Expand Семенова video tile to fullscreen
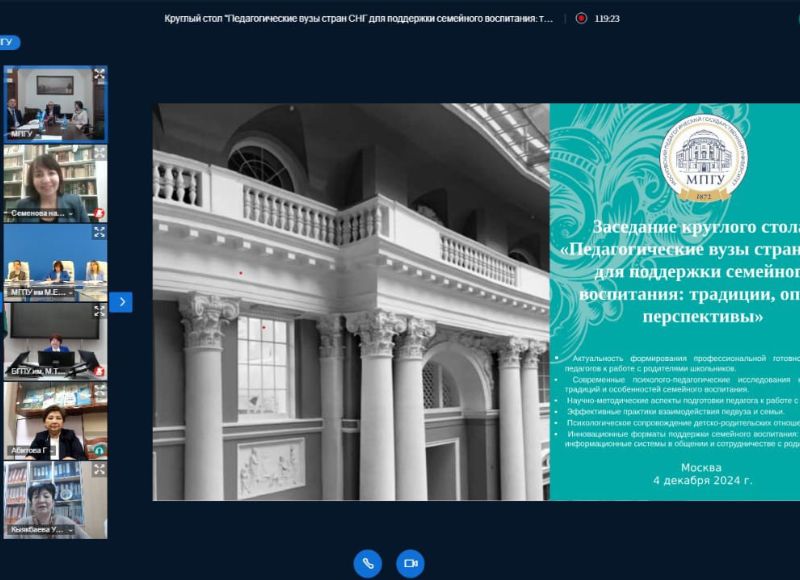The height and width of the screenshot is (580, 800). (x=99, y=154)
